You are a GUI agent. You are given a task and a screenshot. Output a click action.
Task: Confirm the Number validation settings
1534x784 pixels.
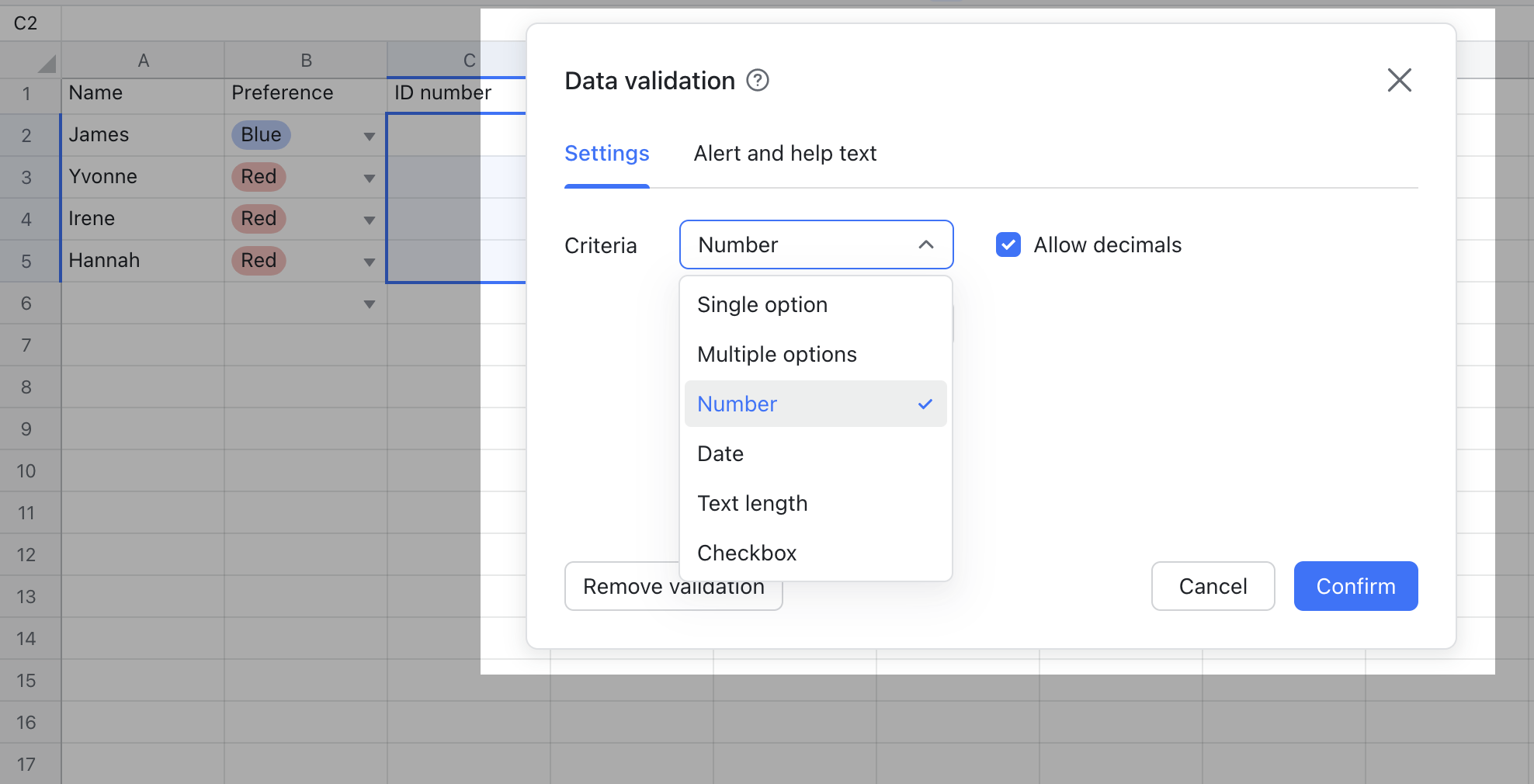(1355, 586)
